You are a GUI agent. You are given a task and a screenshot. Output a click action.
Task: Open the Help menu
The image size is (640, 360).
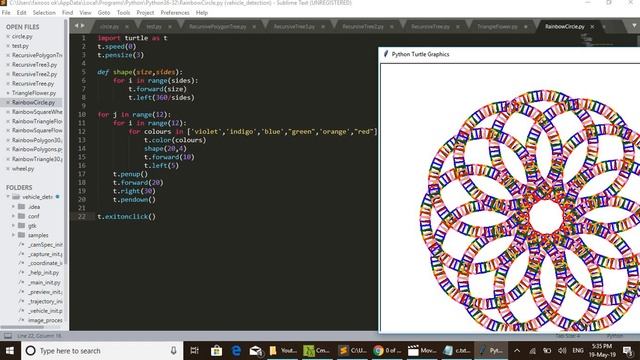202,13
